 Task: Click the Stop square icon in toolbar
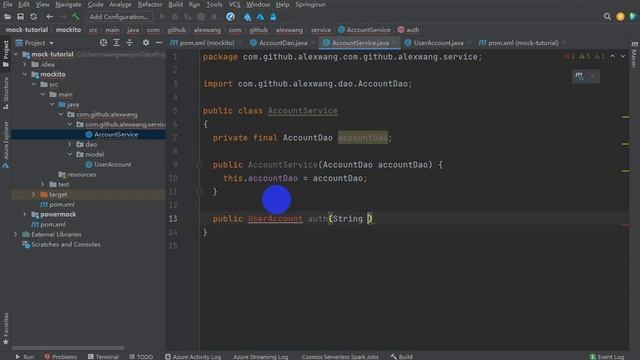pyautogui.click(x=214, y=17)
